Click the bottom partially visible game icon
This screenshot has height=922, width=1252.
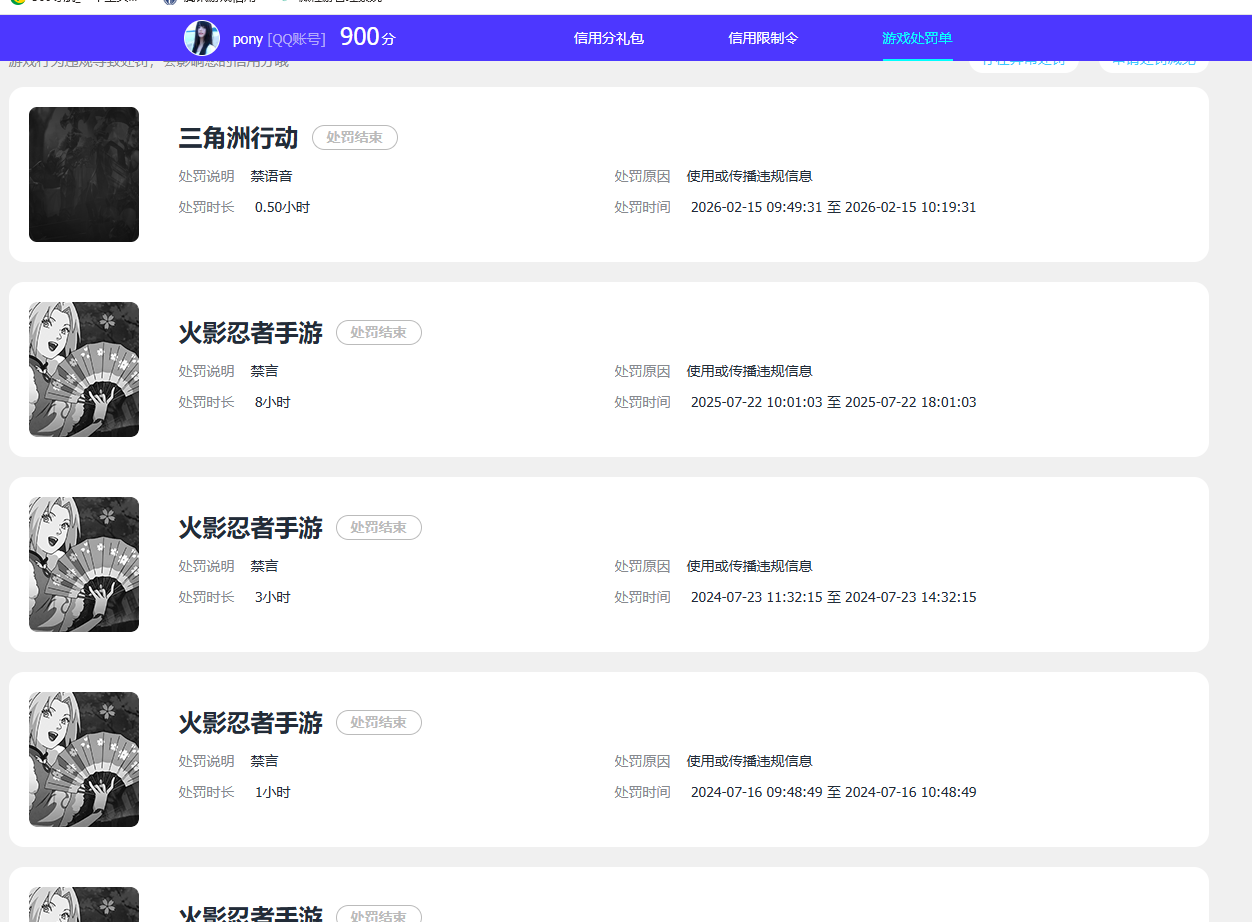point(84,905)
